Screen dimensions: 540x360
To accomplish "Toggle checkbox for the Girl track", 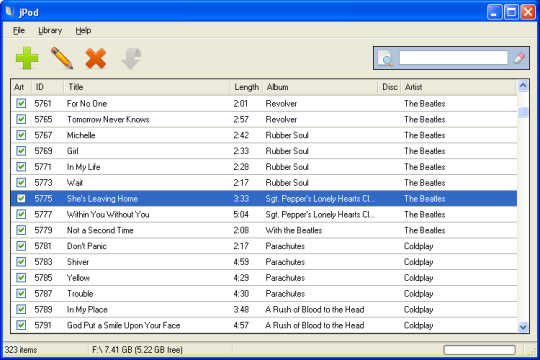I will click(21, 151).
